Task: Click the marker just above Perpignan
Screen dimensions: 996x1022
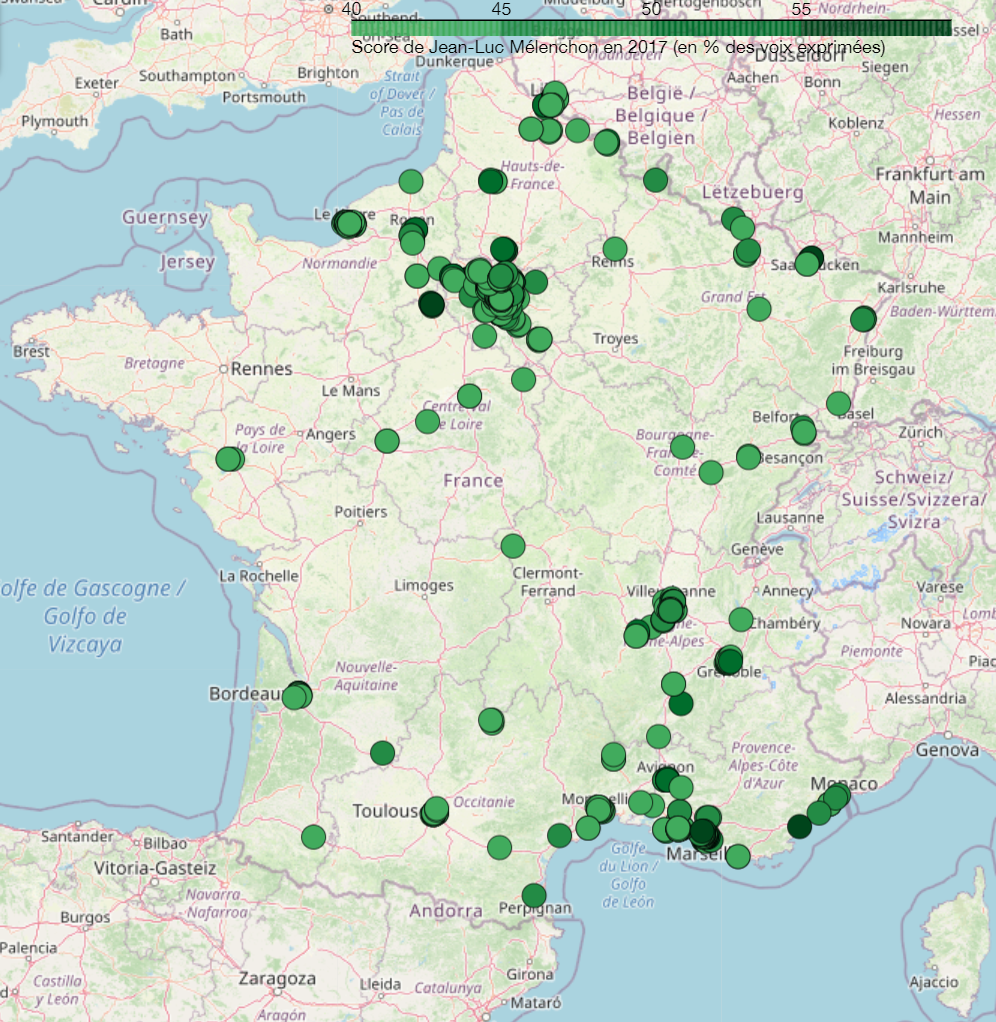Action: [x=534, y=895]
